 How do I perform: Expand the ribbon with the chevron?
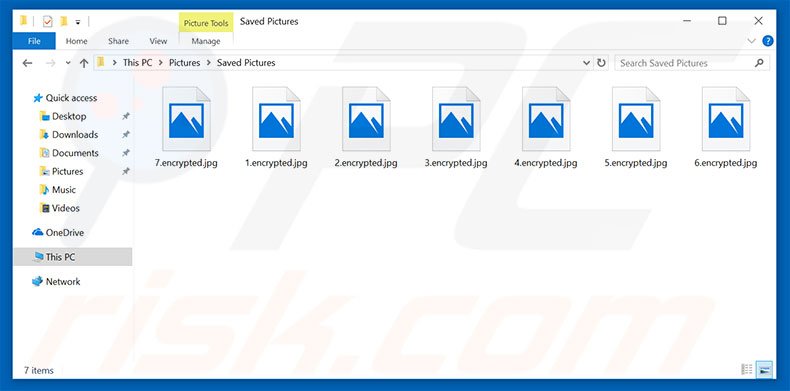pyautogui.click(x=751, y=41)
